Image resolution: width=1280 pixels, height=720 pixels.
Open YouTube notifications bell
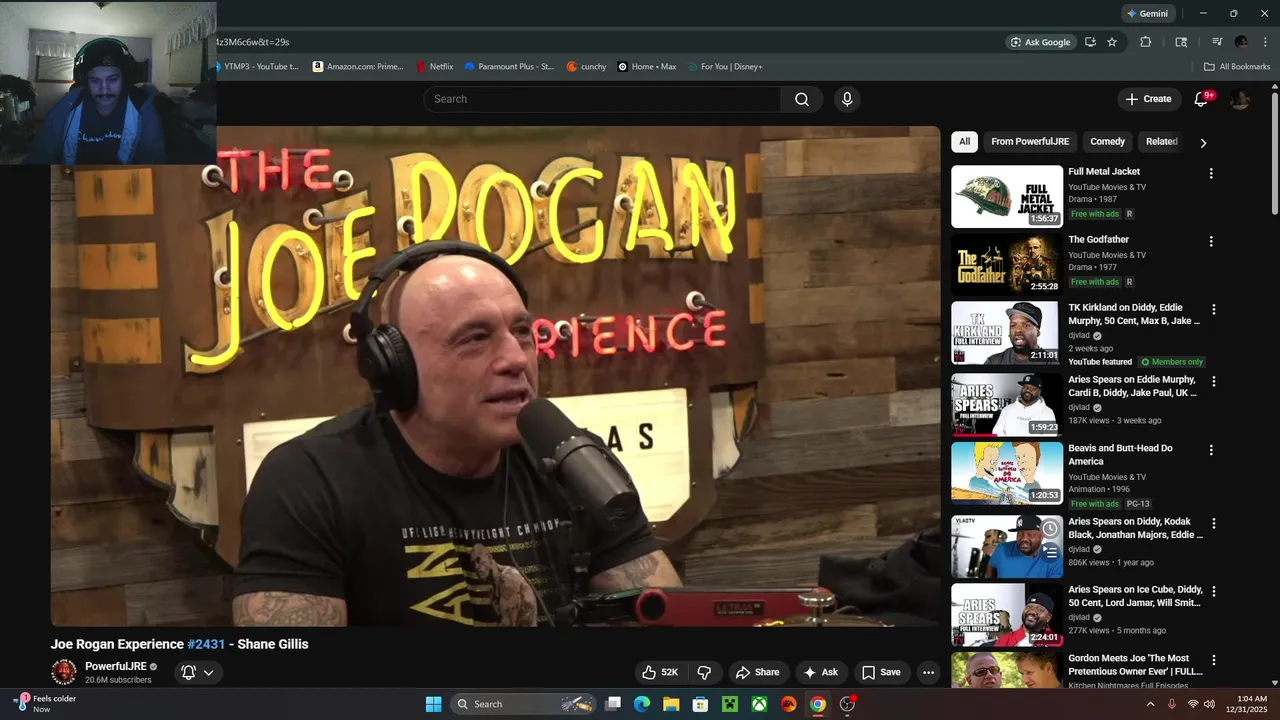point(1202,99)
